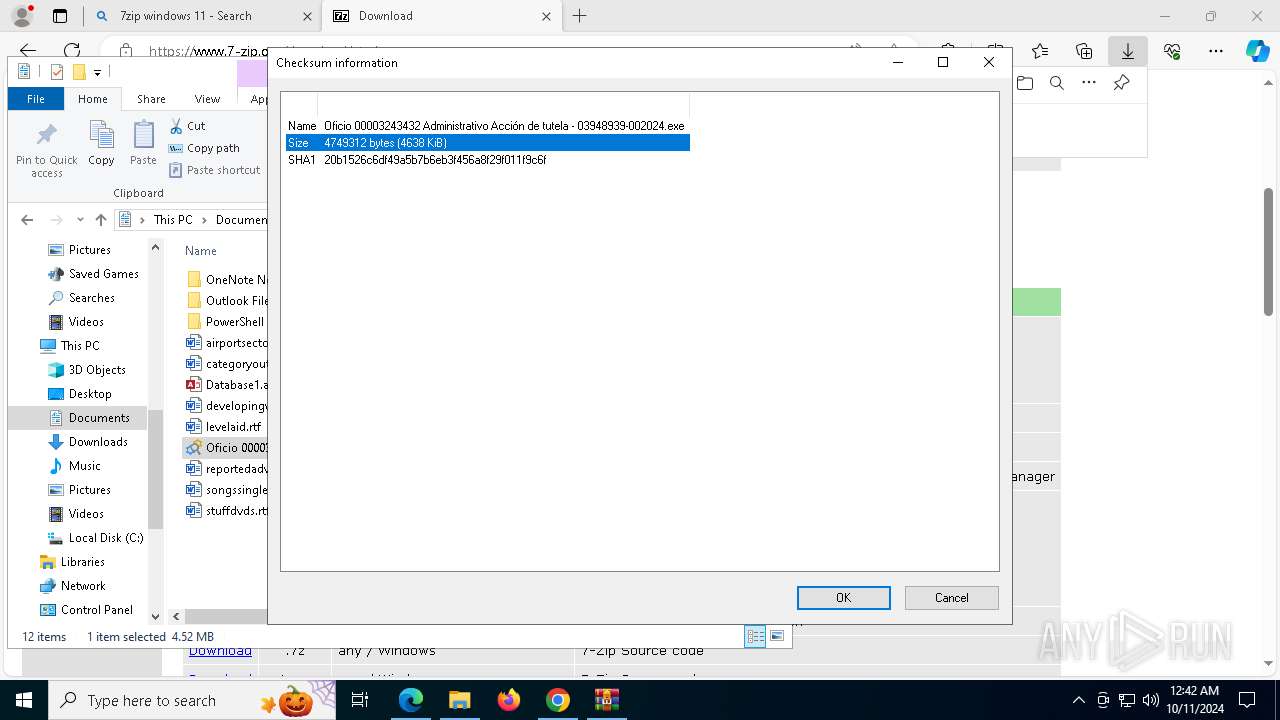The width and height of the screenshot is (1280, 720).
Task: Click the Download link on the 7-zip page
Action: pos(220,651)
